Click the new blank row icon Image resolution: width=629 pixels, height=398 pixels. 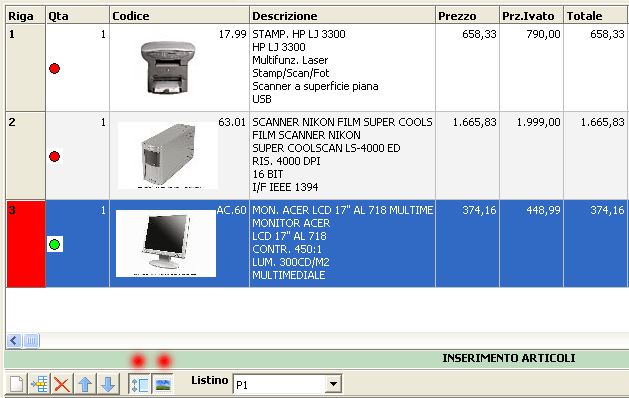(x=16, y=384)
